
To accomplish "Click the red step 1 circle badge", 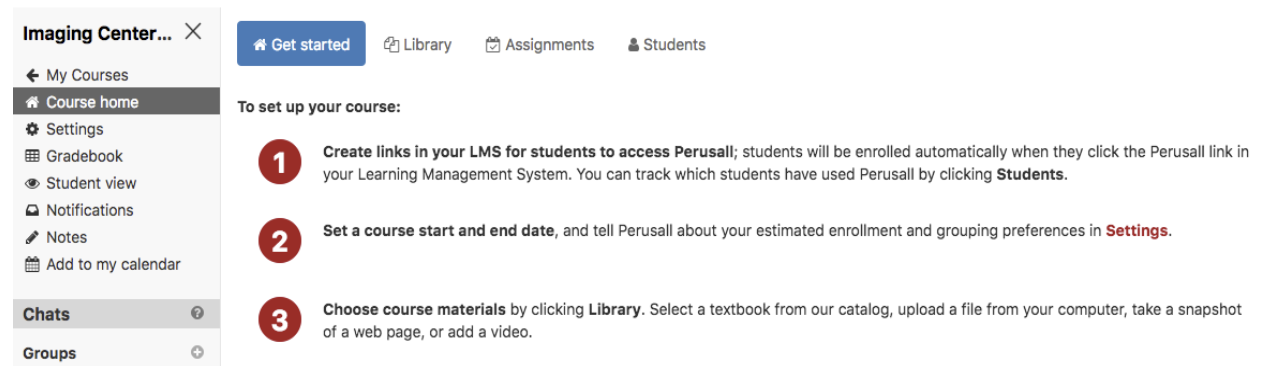I will (x=280, y=163).
